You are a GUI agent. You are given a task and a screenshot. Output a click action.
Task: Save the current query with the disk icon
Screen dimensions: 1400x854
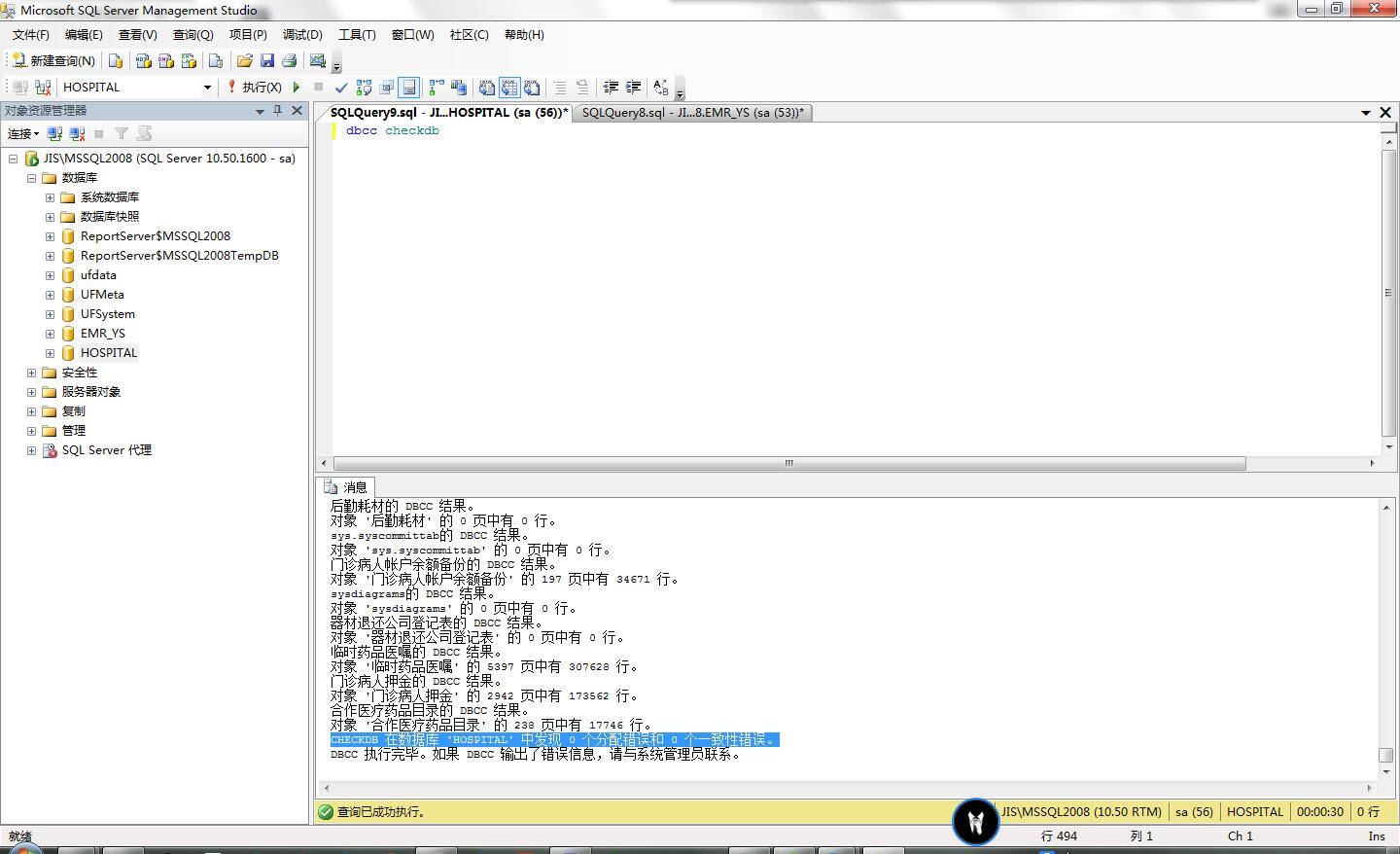266,60
